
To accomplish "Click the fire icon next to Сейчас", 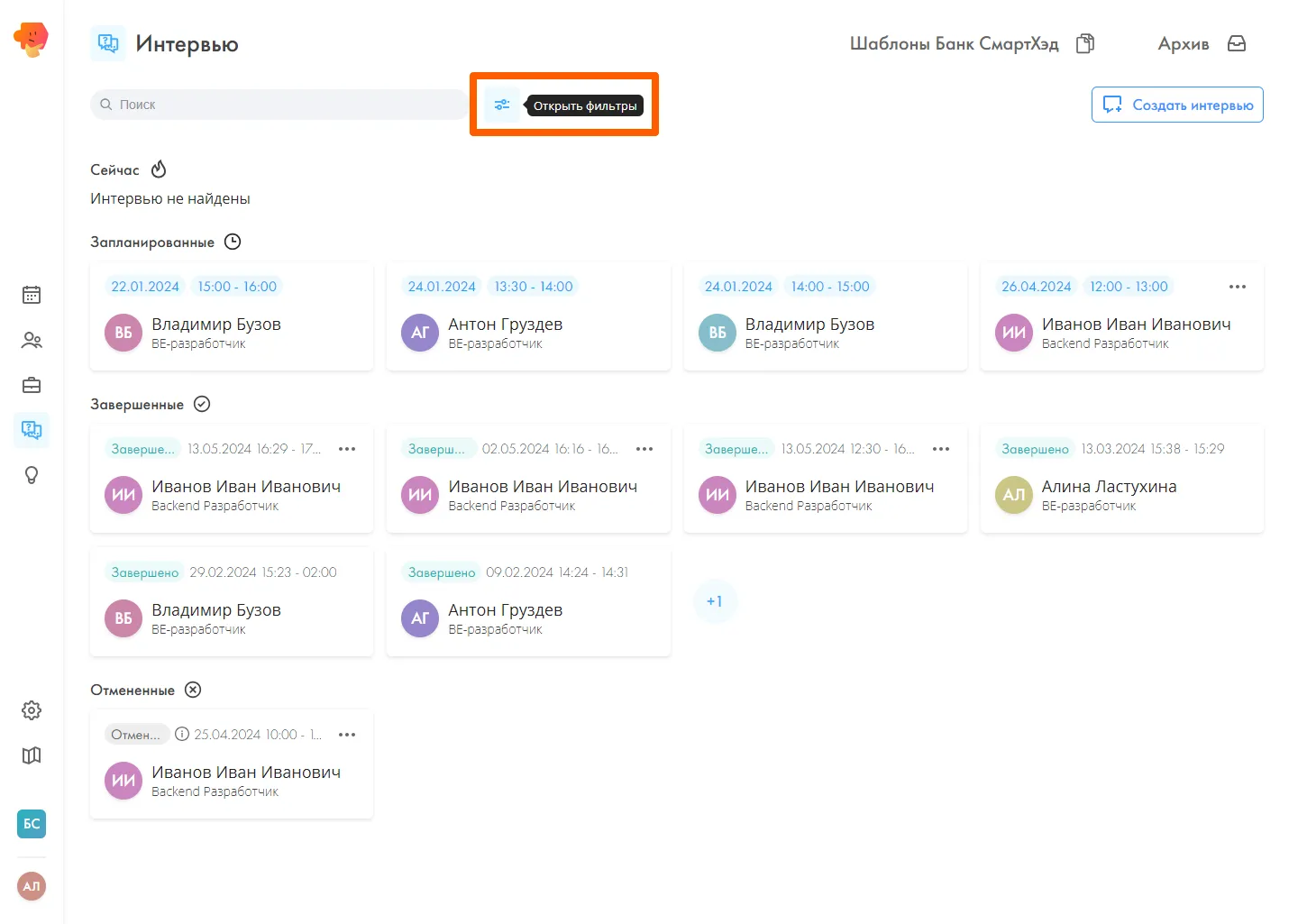I will (x=159, y=169).
